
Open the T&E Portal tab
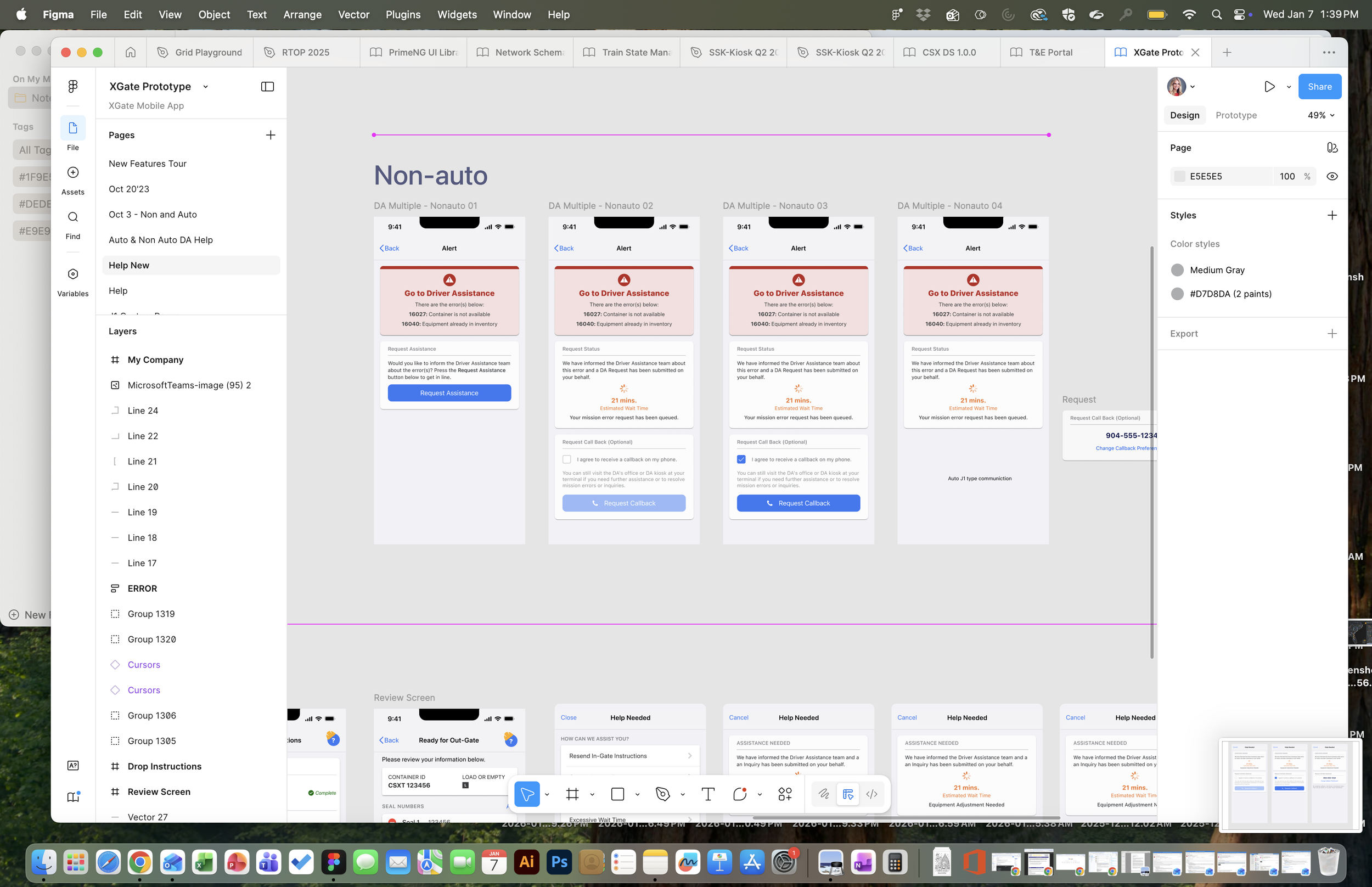pyautogui.click(x=1054, y=52)
